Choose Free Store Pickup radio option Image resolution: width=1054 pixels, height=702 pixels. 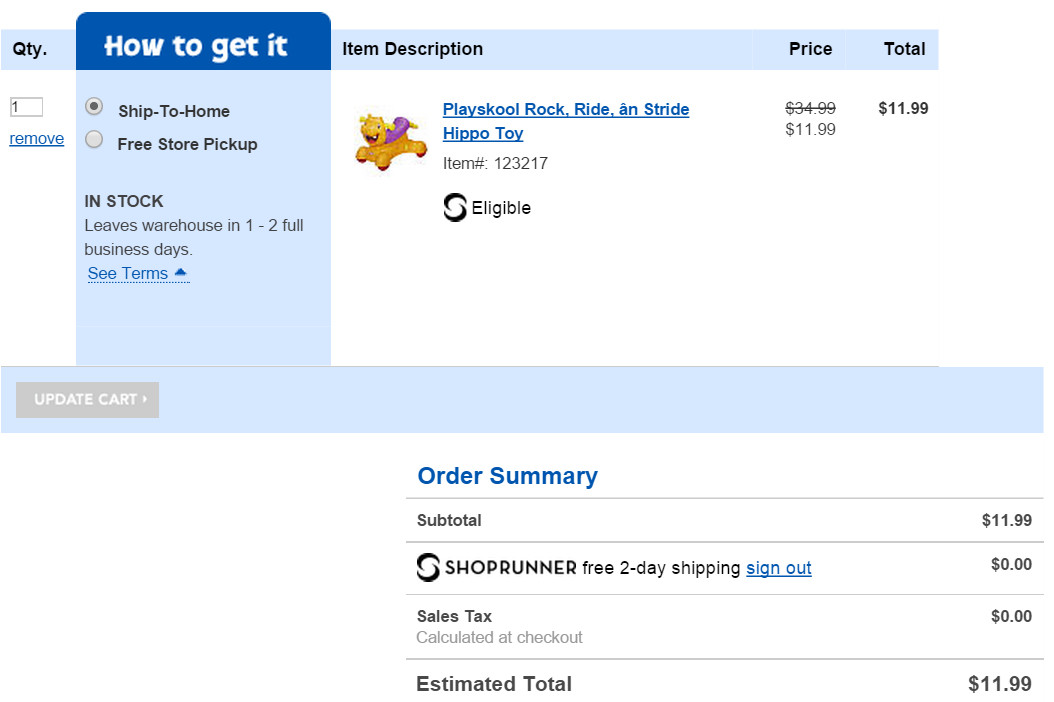[x=94, y=139]
